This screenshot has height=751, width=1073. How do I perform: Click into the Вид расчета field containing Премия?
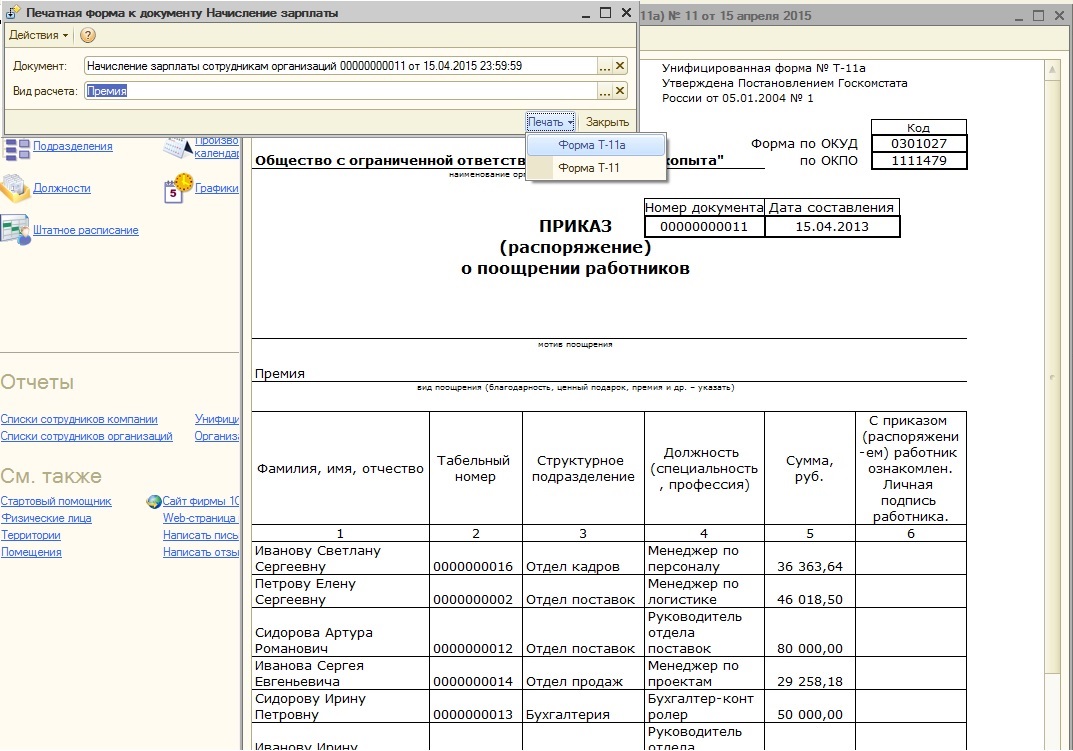(x=341, y=90)
